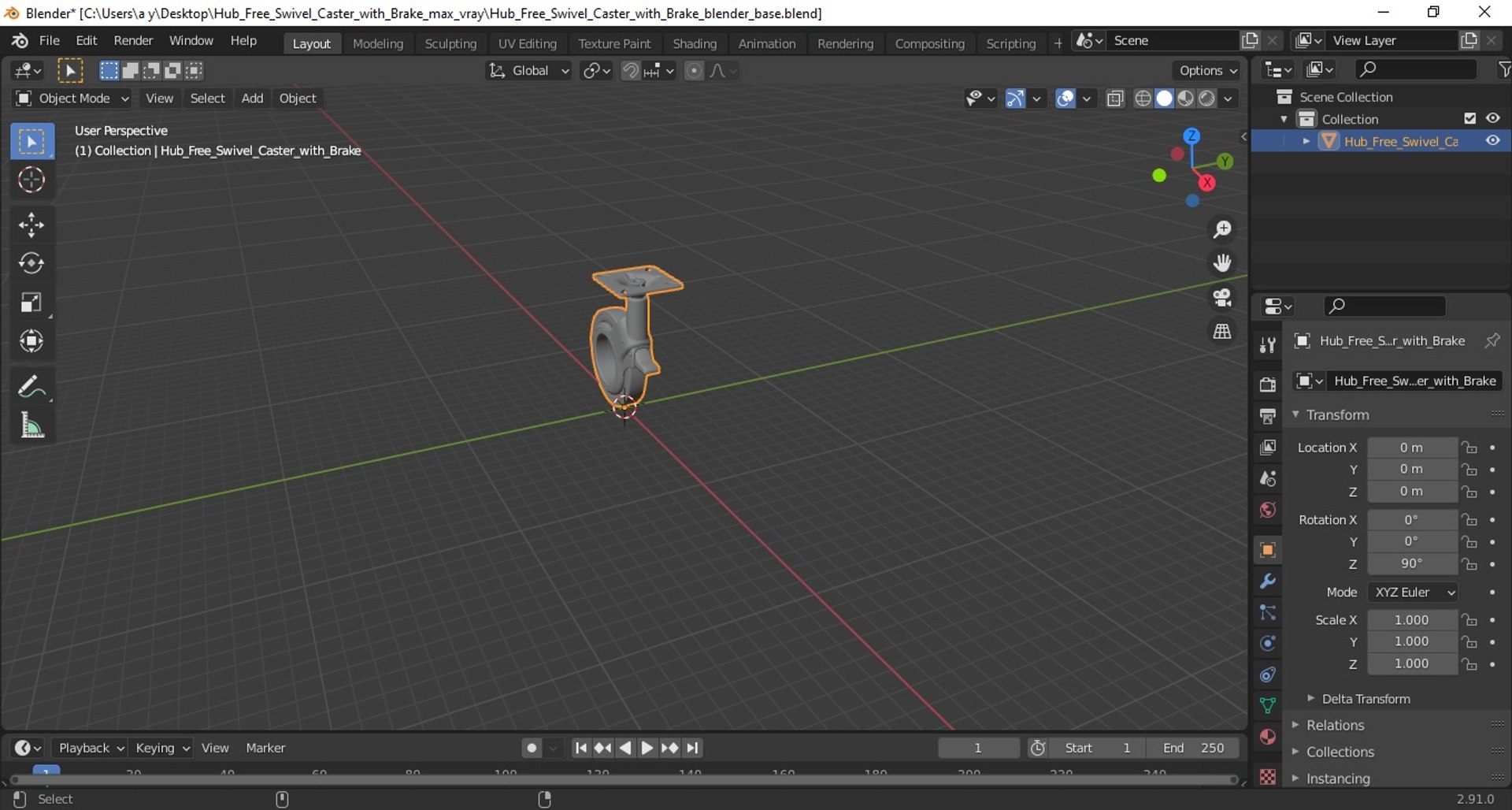Click the viewport zoom magnifier icon
Viewport: 1512px width, 810px height.
click(1222, 229)
